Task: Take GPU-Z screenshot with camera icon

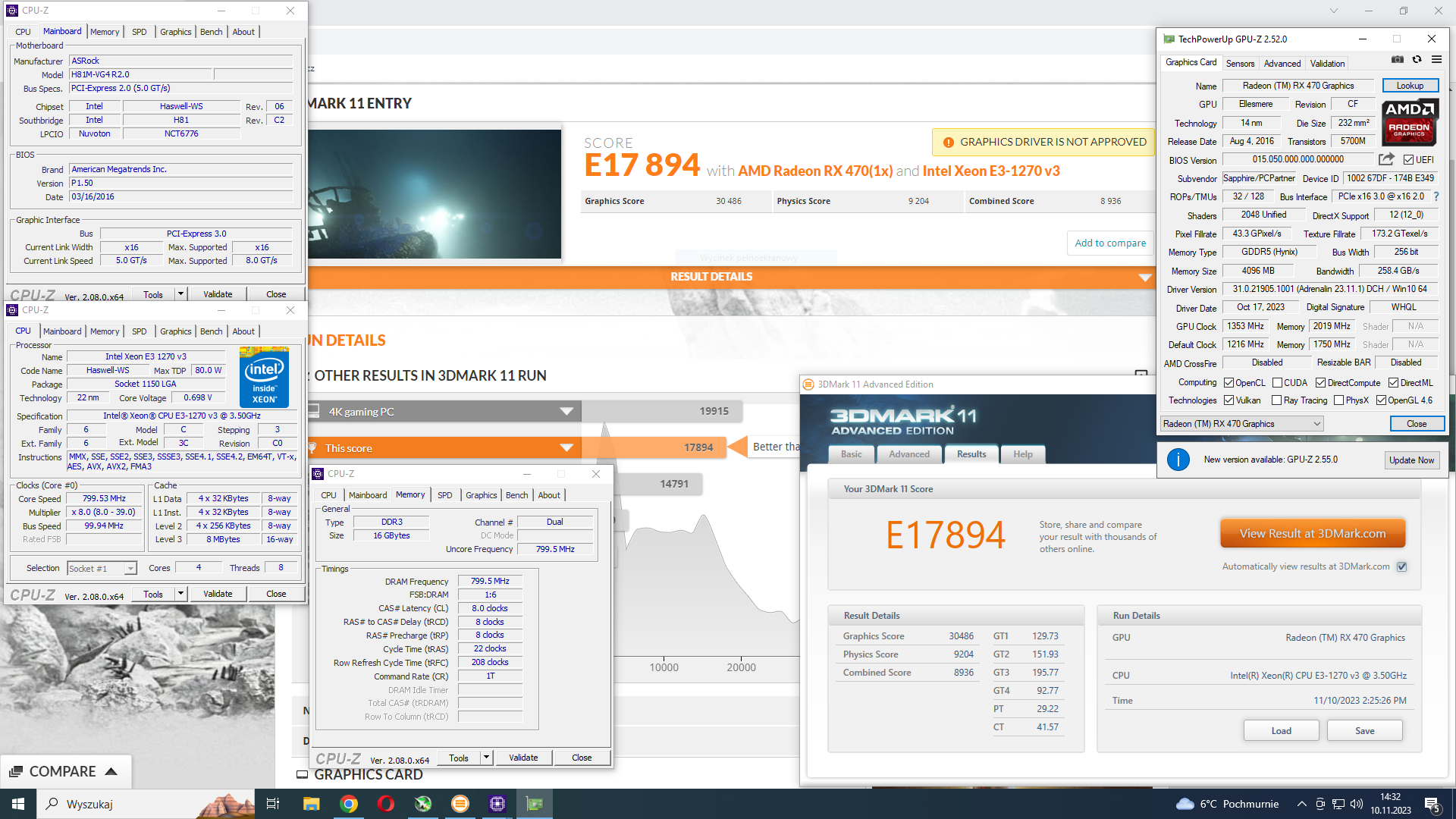Action: [x=1398, y=60]
